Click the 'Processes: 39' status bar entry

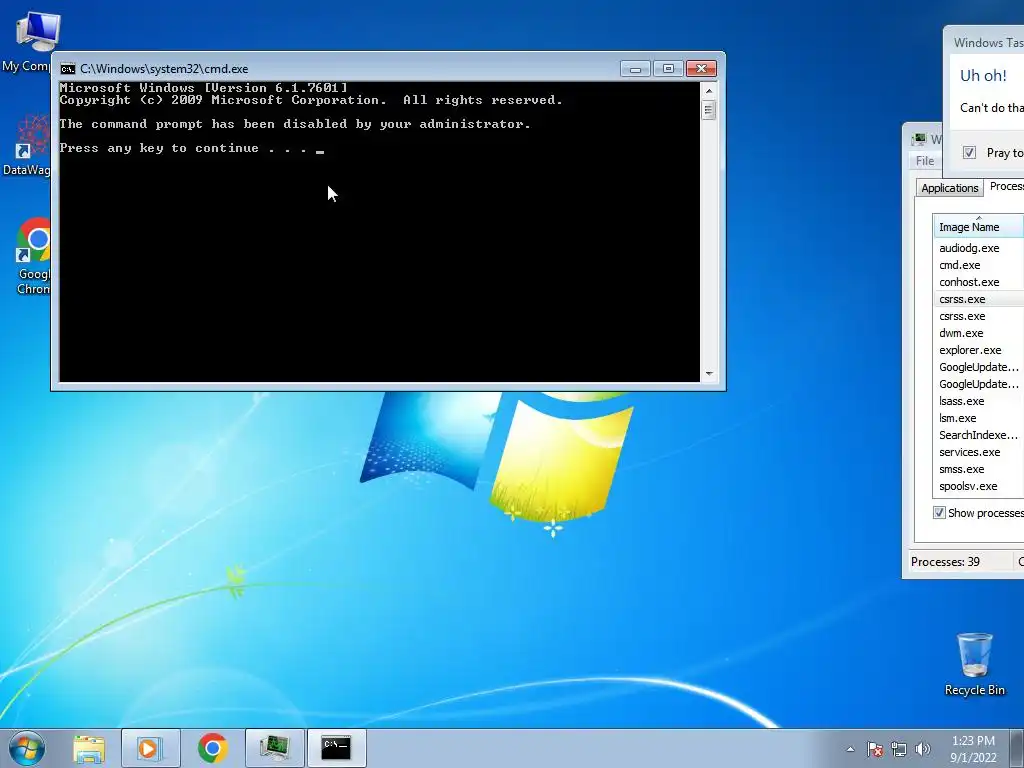(945, 562)
